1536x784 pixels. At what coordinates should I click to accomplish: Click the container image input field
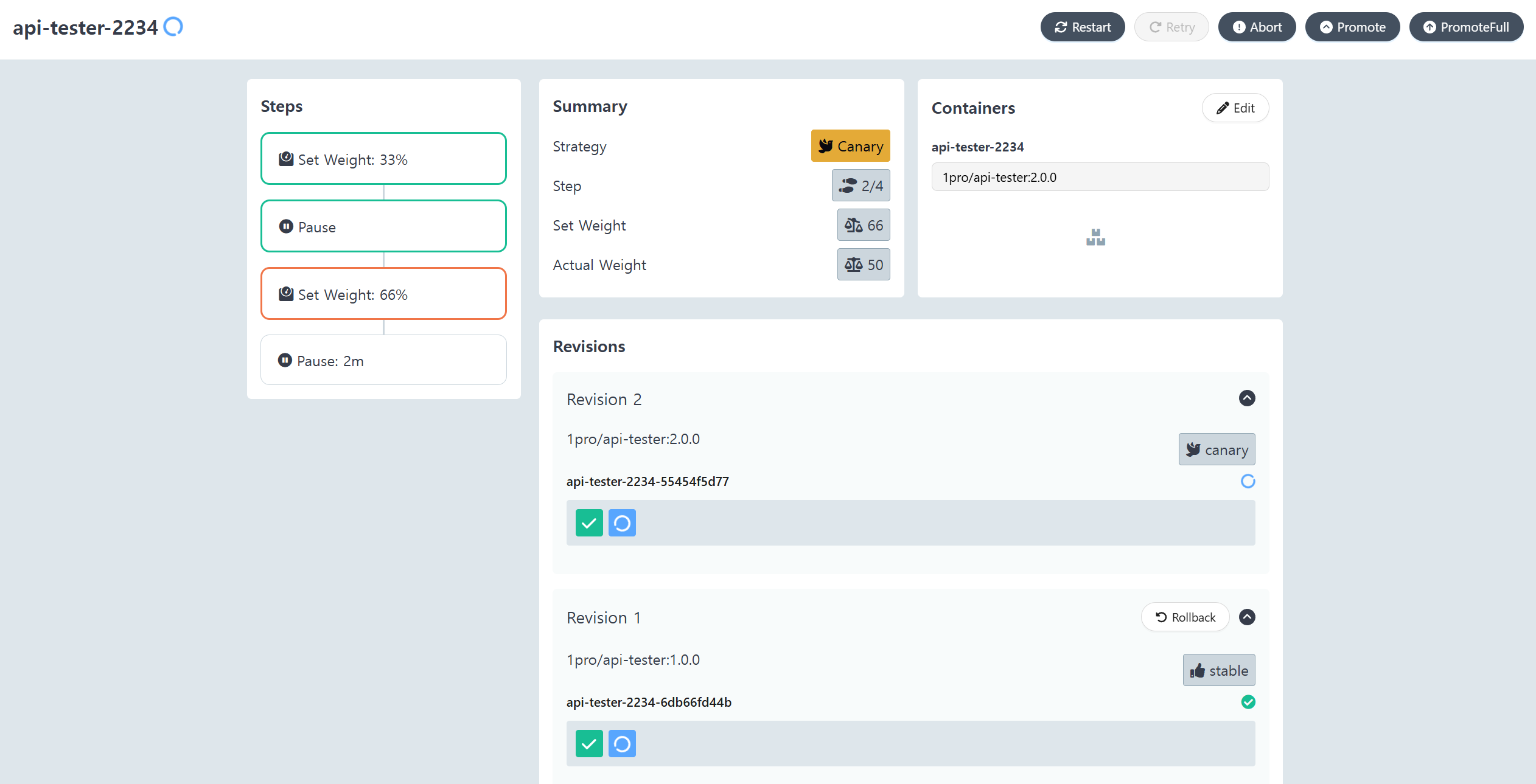click(1100, 177)
